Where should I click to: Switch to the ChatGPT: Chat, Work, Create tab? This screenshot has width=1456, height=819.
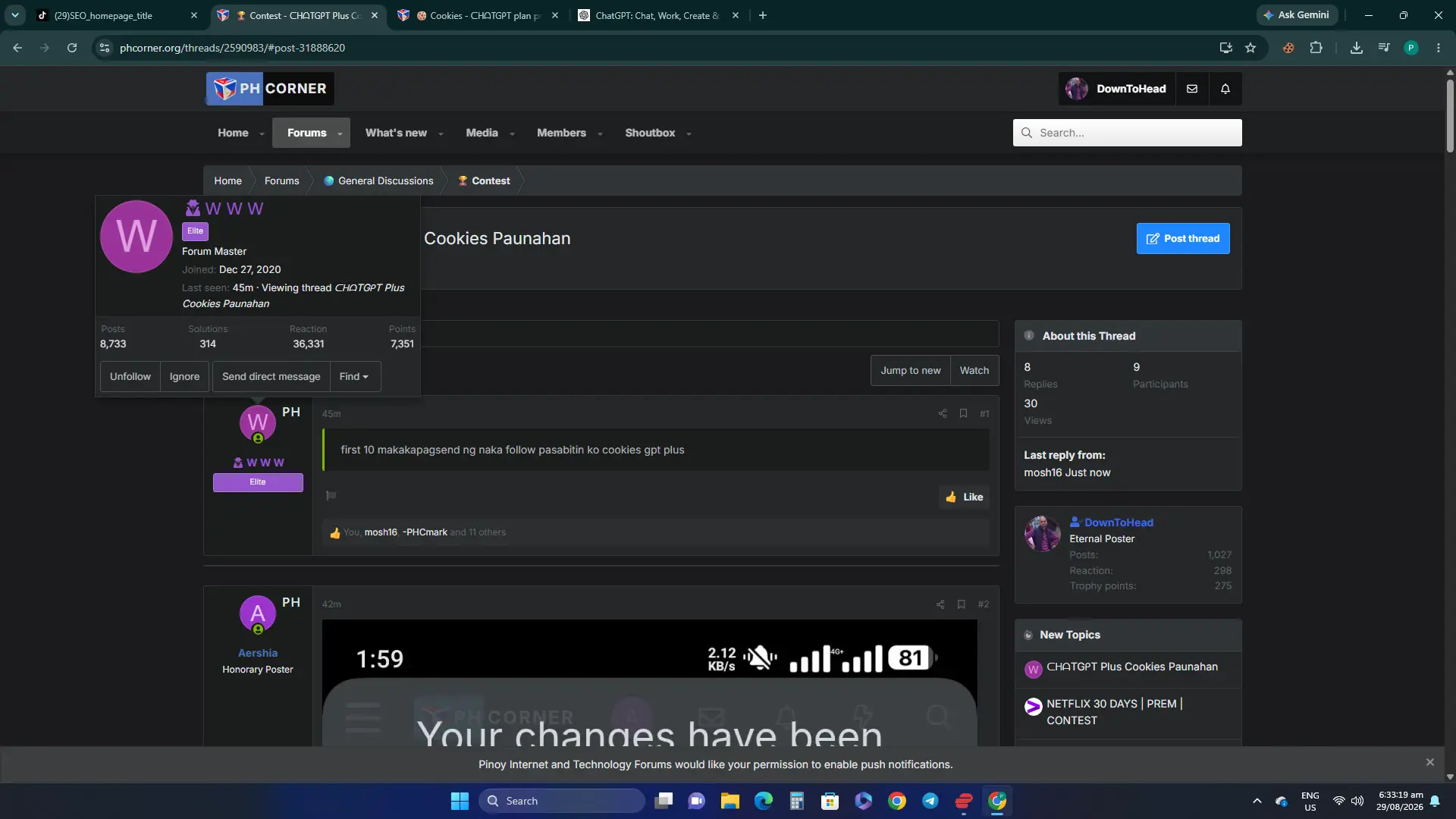pos(657,15)
